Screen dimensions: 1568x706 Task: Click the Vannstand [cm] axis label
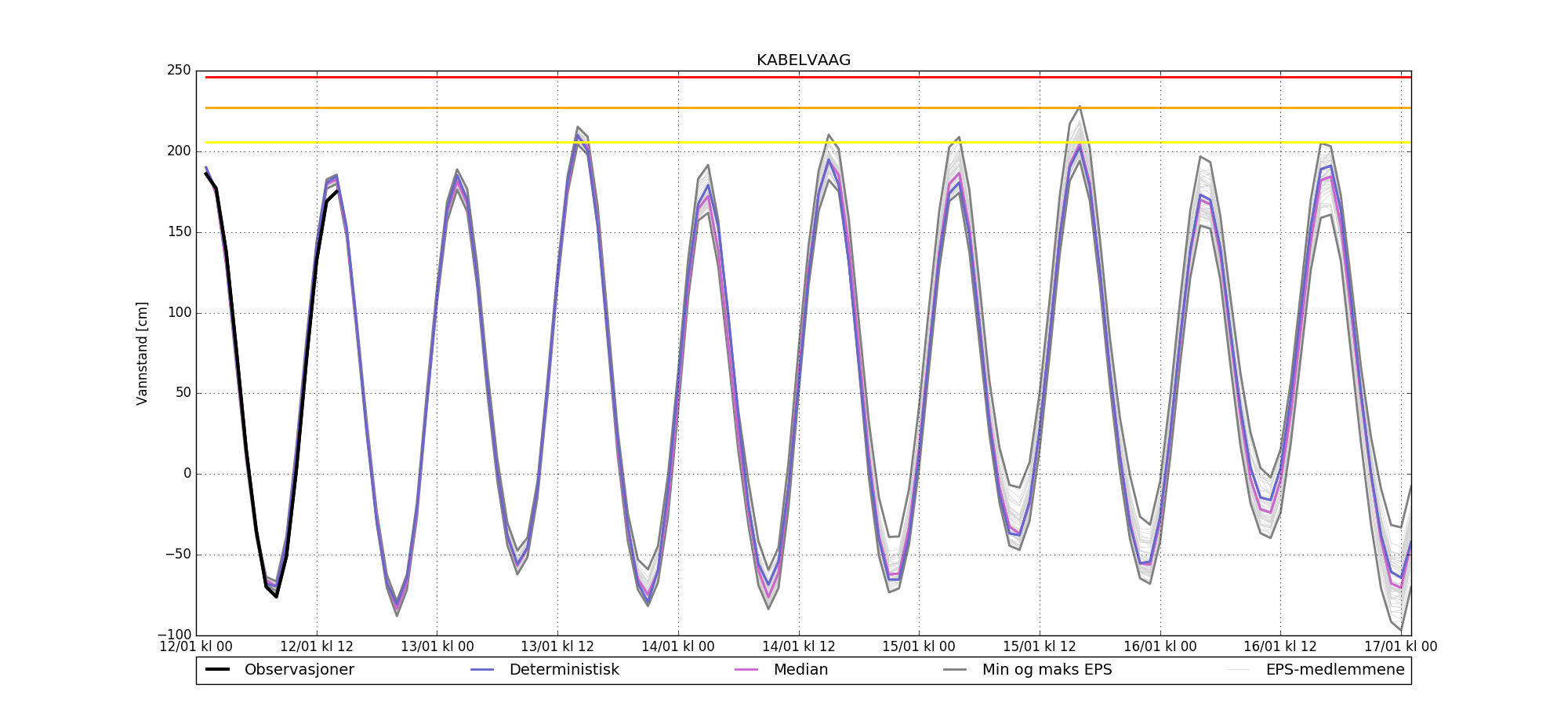click(x=142, y=353)
